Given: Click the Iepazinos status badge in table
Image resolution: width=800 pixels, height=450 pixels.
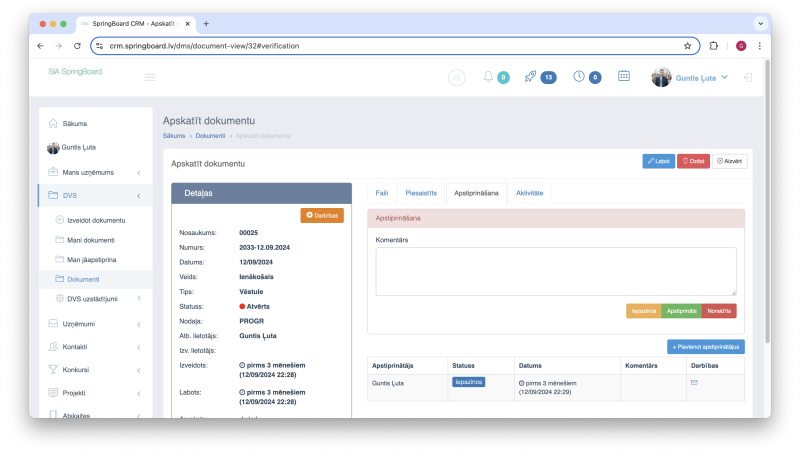Looking at the screenshot, I should (x=468, y=382).
